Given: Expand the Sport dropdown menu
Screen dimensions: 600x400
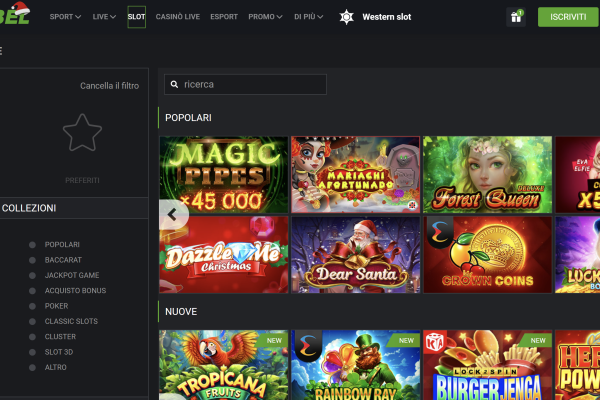Looking at the screenshot, I should pos(65,17).
